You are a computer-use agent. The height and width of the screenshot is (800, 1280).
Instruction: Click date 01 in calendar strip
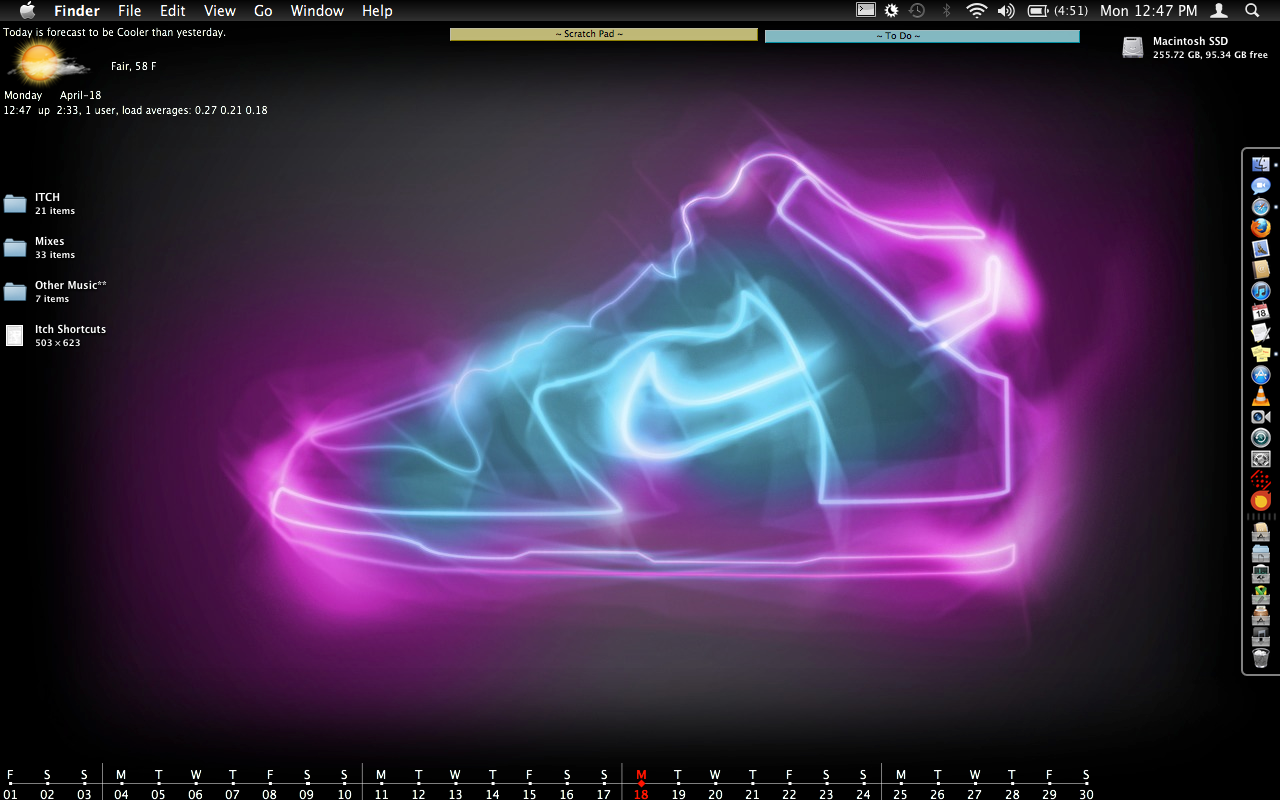[x=11, y=794]
